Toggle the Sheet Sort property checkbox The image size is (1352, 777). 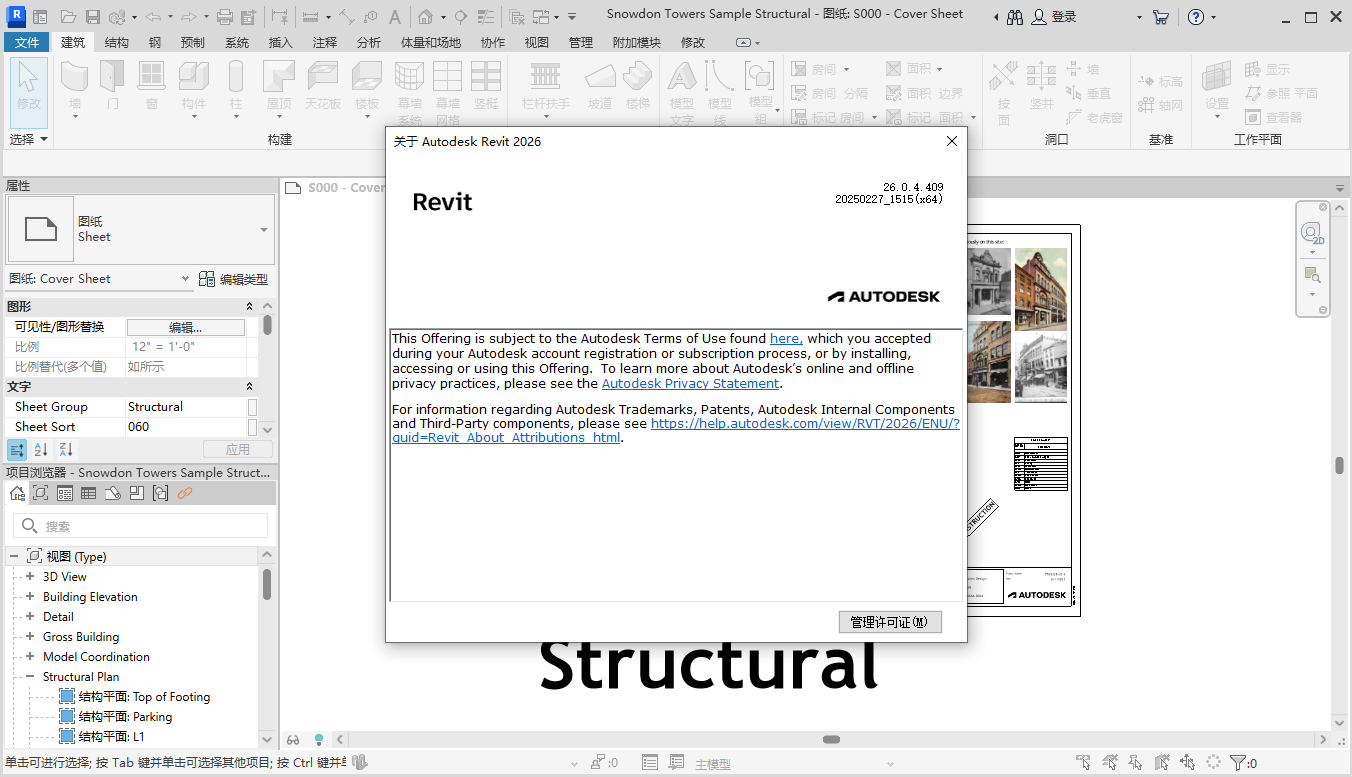point(252,427)
